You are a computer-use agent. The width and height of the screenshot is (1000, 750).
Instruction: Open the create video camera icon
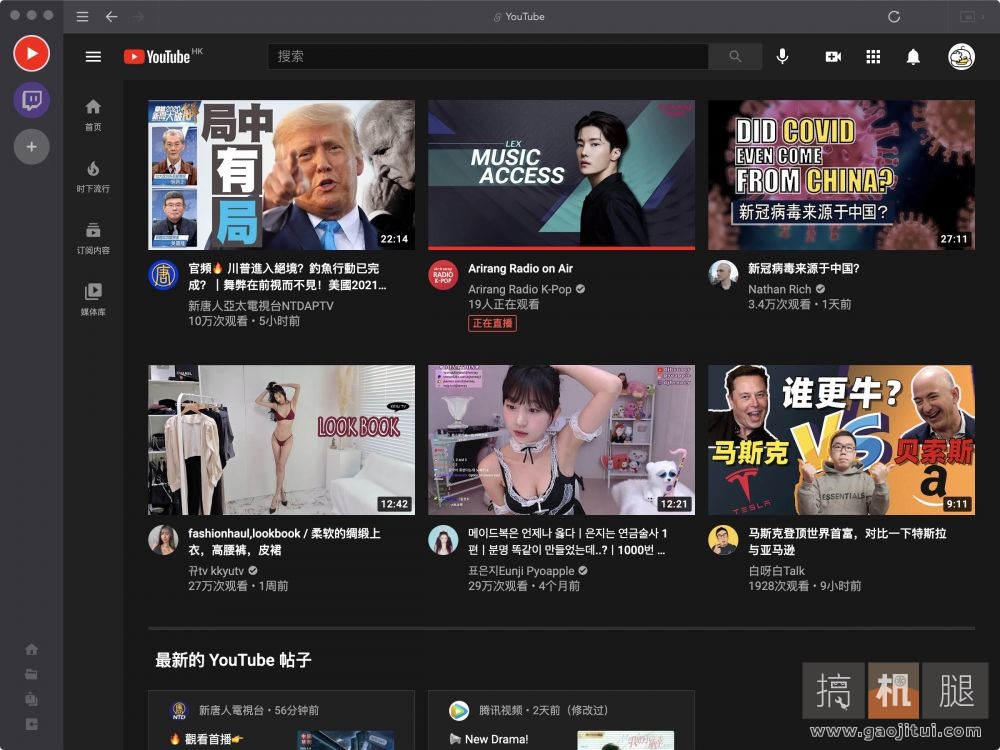(833, 57)
